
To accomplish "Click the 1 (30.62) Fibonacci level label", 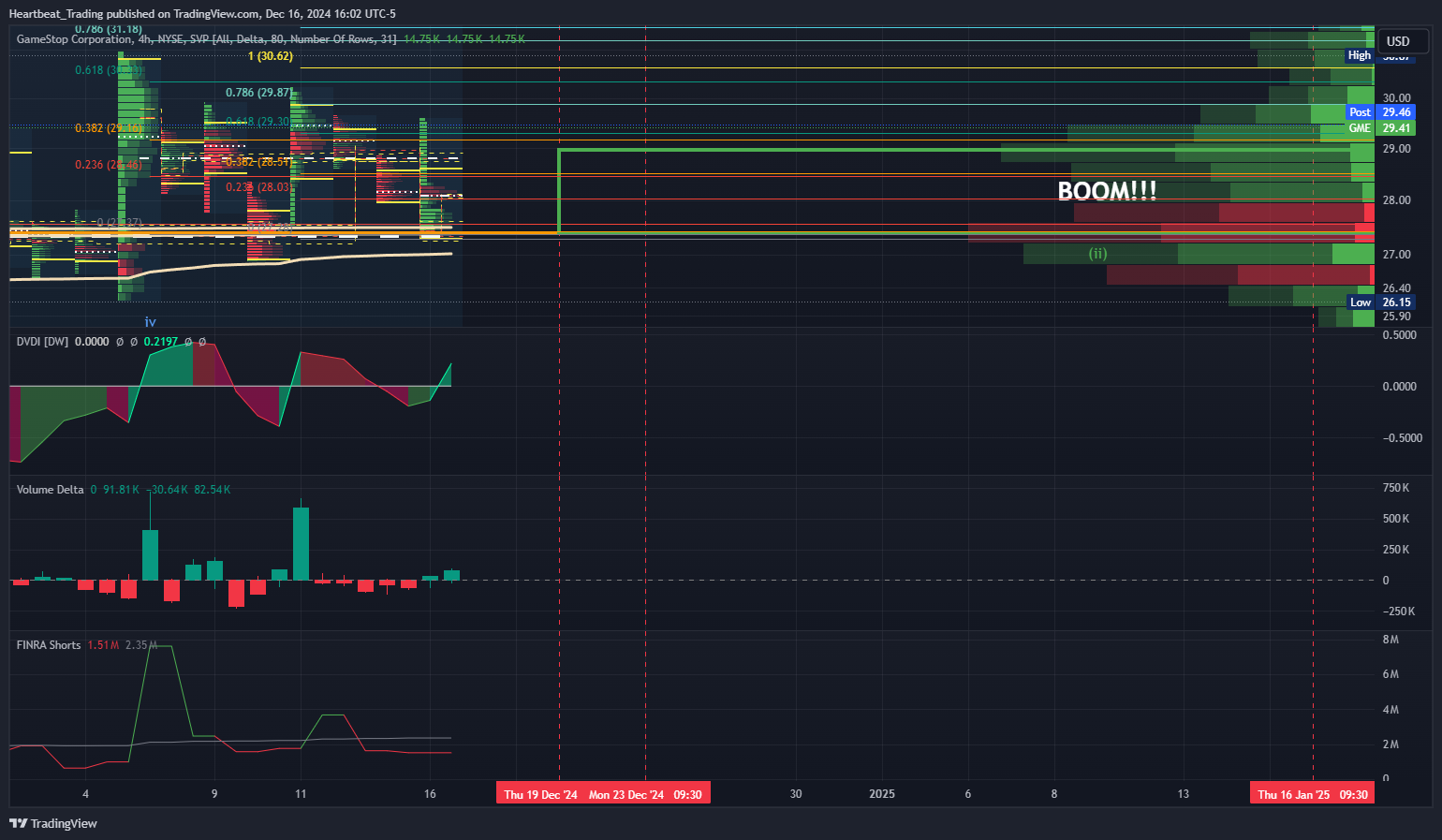I will tap(270, 56).
